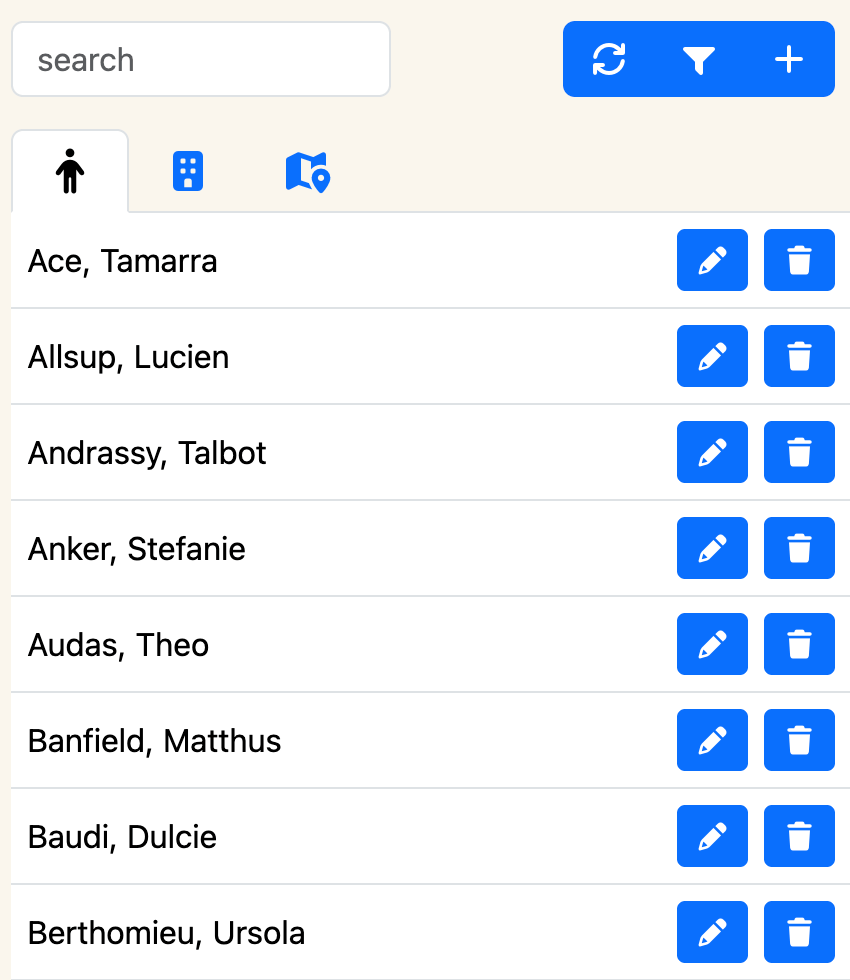850x980 pixels.
Task: Open the filter icon
Action: [698, 59]
